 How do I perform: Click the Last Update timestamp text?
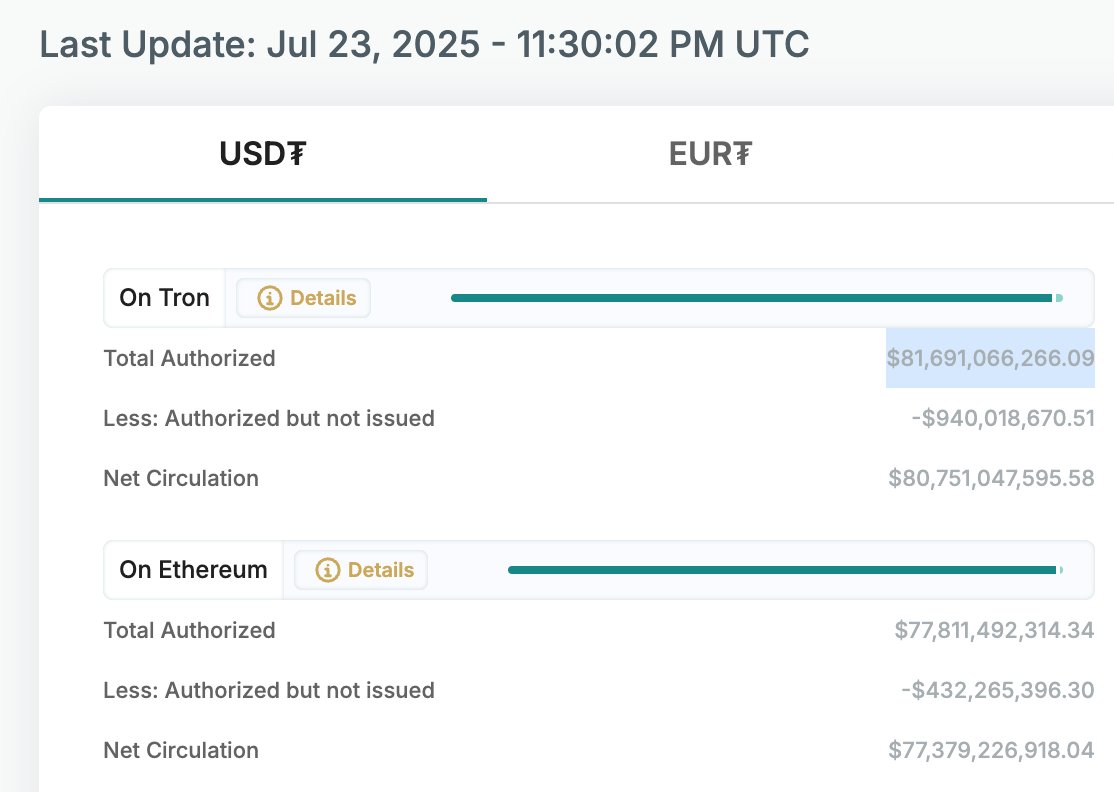424,45
